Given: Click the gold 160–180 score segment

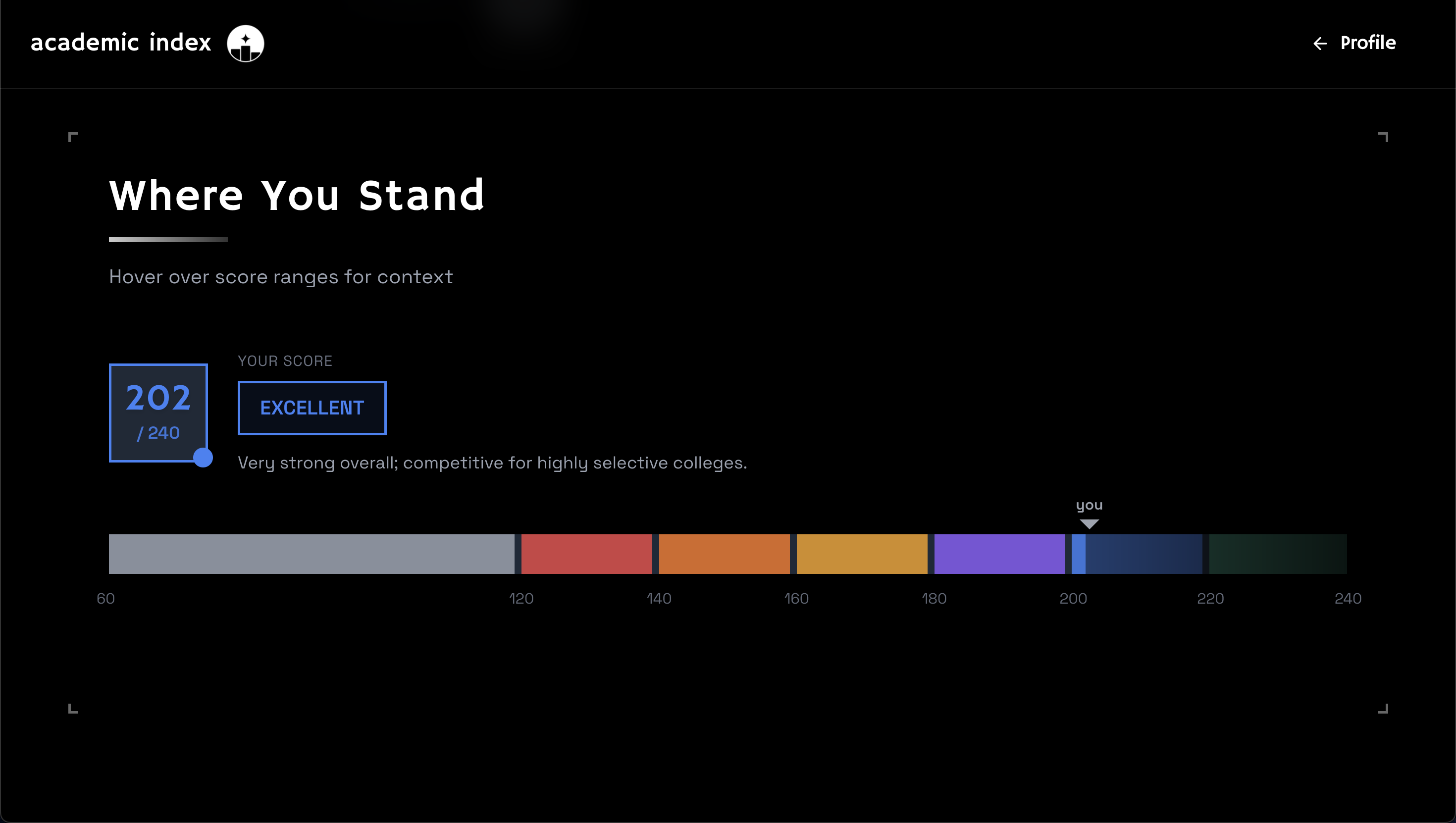Looking at the screenshot, I should (861, 554).
